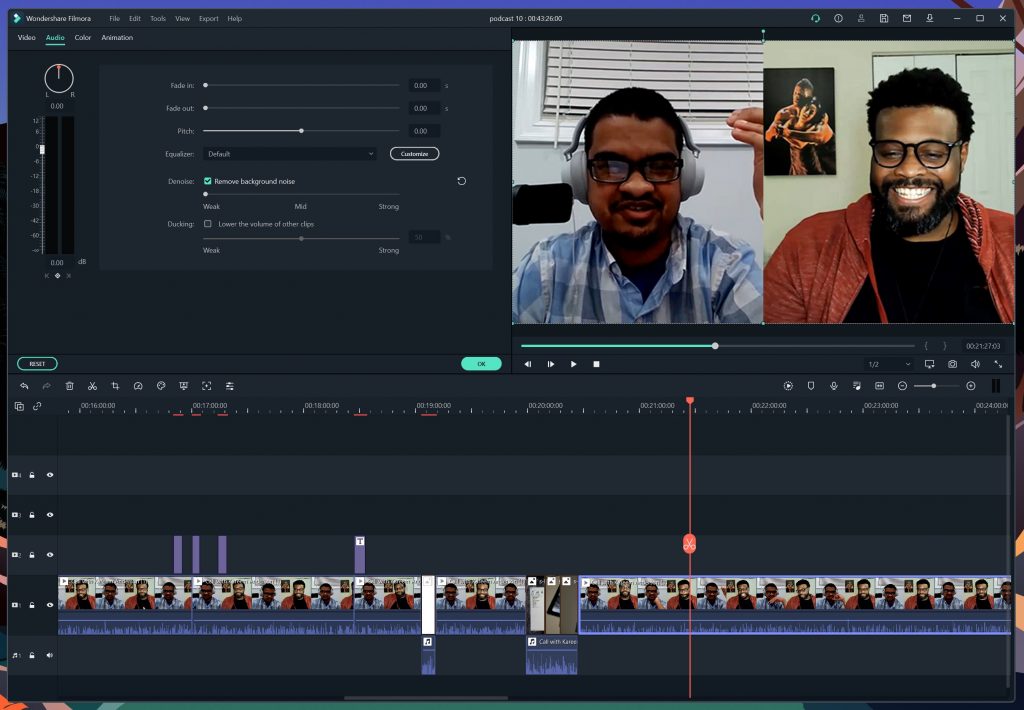This screenshot has height=710, width=1024.
Task: Select the Crop tool icon
Action: [115, 386]
